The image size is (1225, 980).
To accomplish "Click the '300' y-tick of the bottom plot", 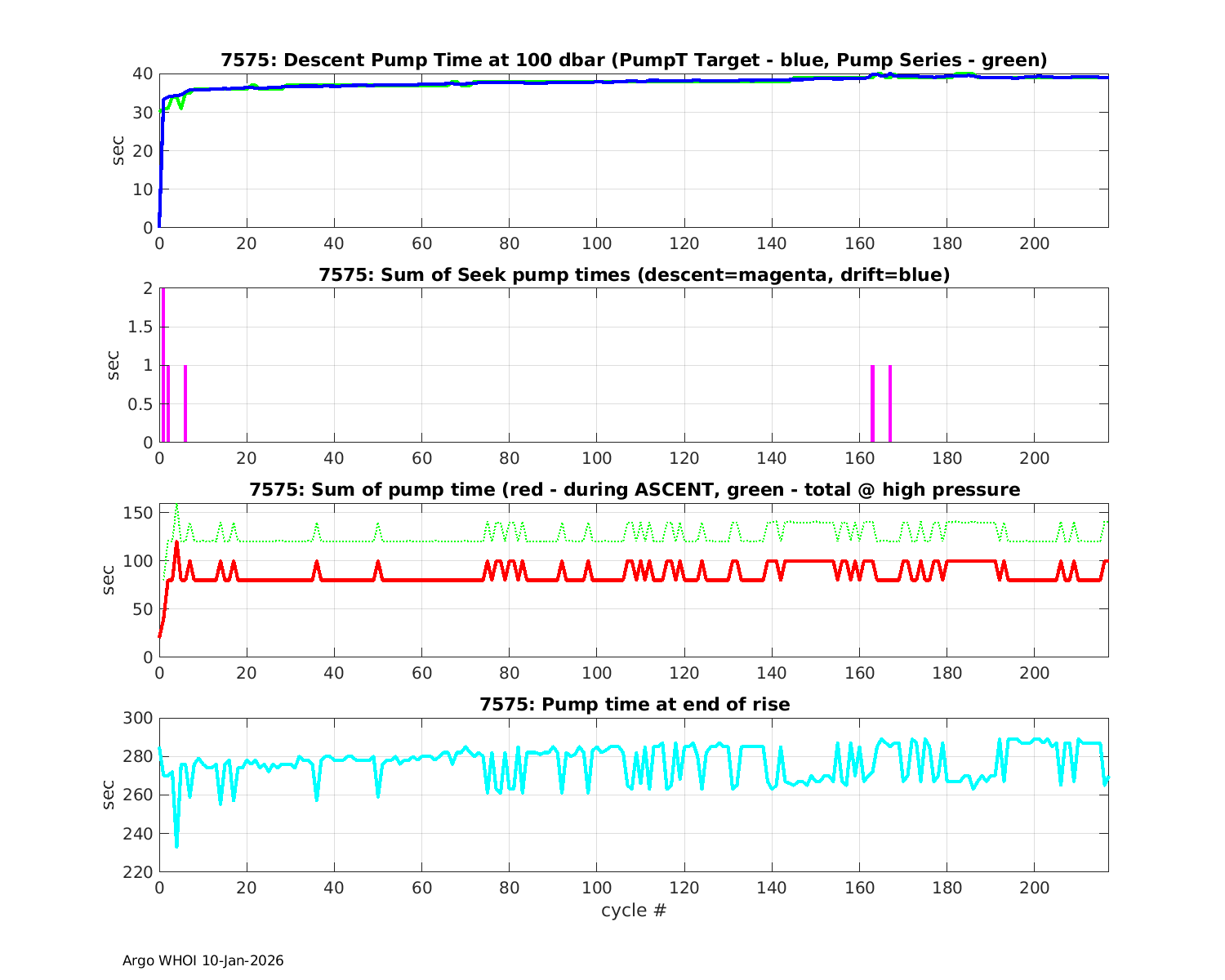I will click(139, 719).
